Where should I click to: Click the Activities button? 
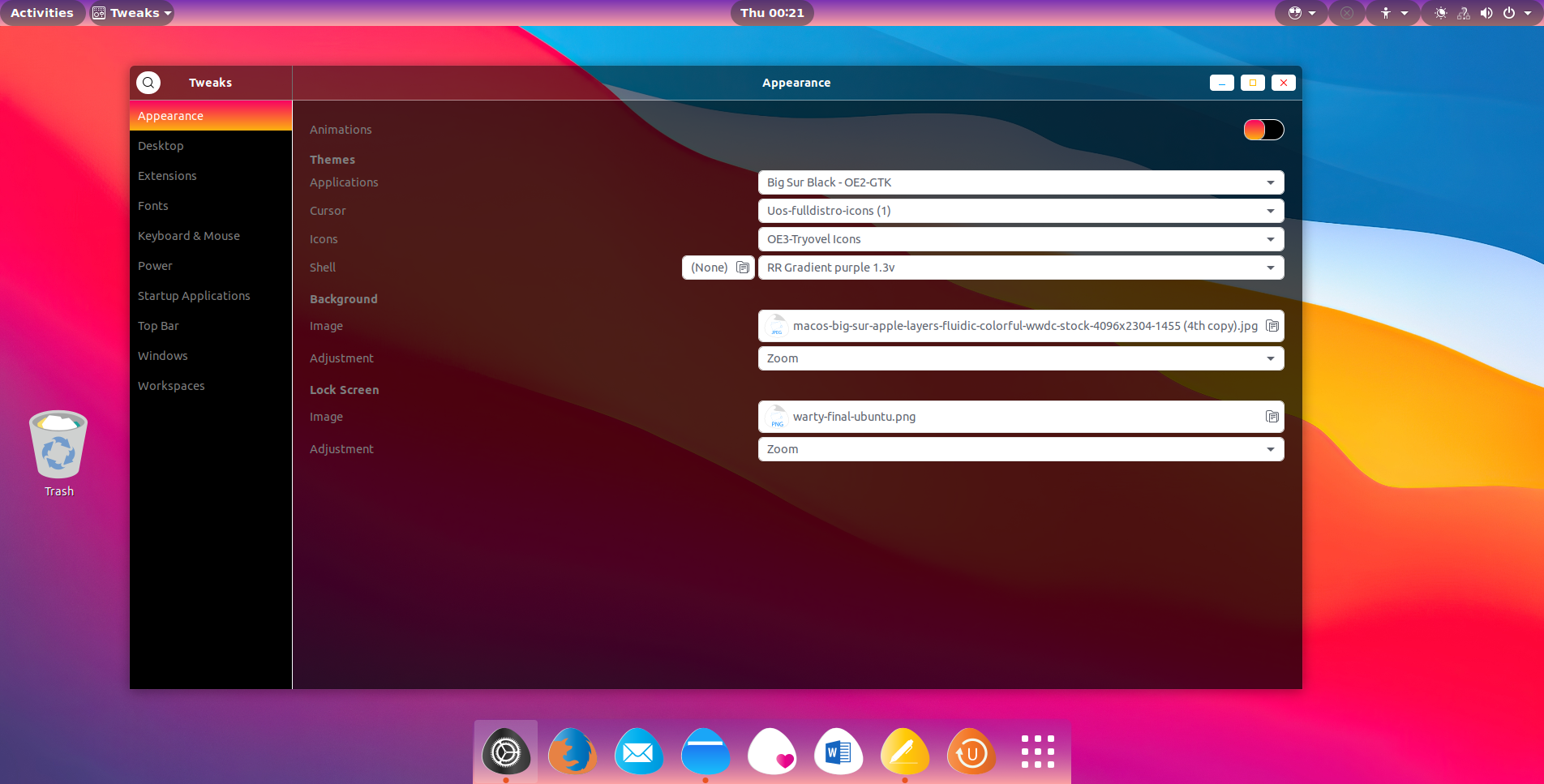tap(42, 13)
